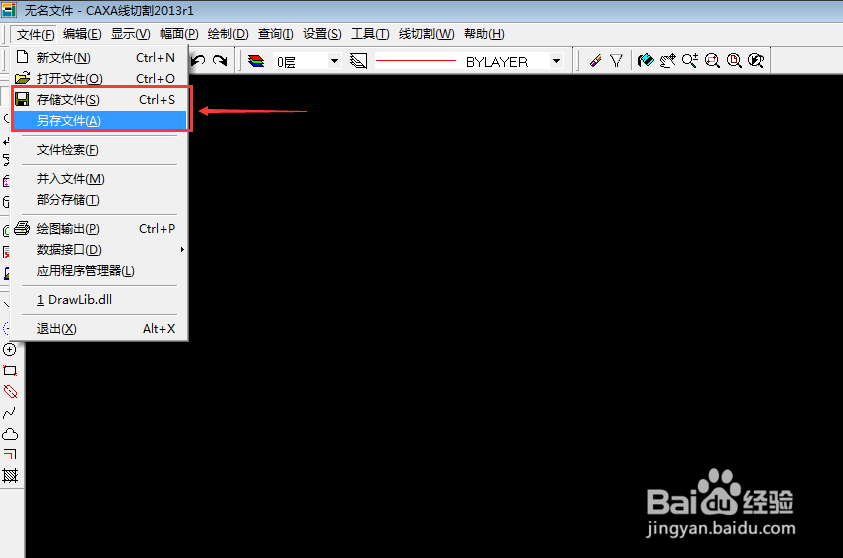Select the hatch fill tool
The image size is (843, 558).
pyautogui.click(x=10, y=476)
